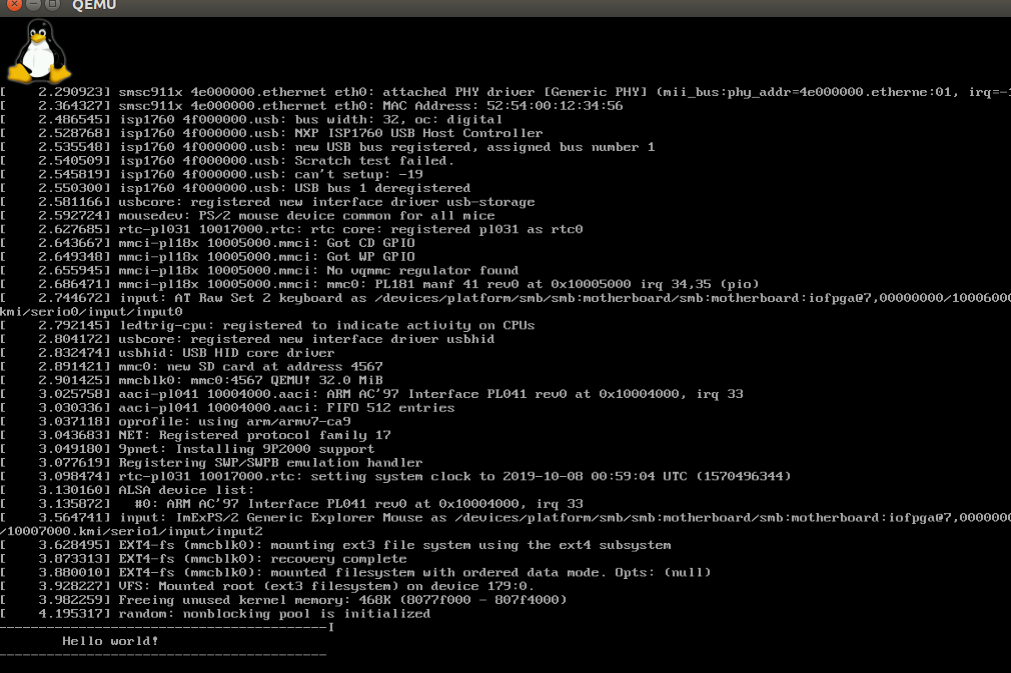This screenshot has width=1011, height=673.
Task: Click the 'bus width: 32, oc: digital' line
Action: (x=251, y=119)
